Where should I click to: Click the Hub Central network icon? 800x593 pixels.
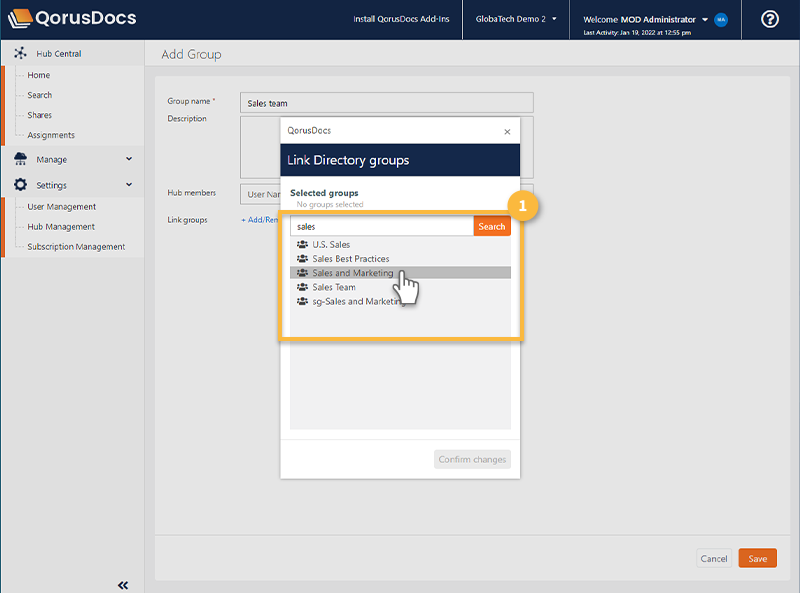coord(20,53)
